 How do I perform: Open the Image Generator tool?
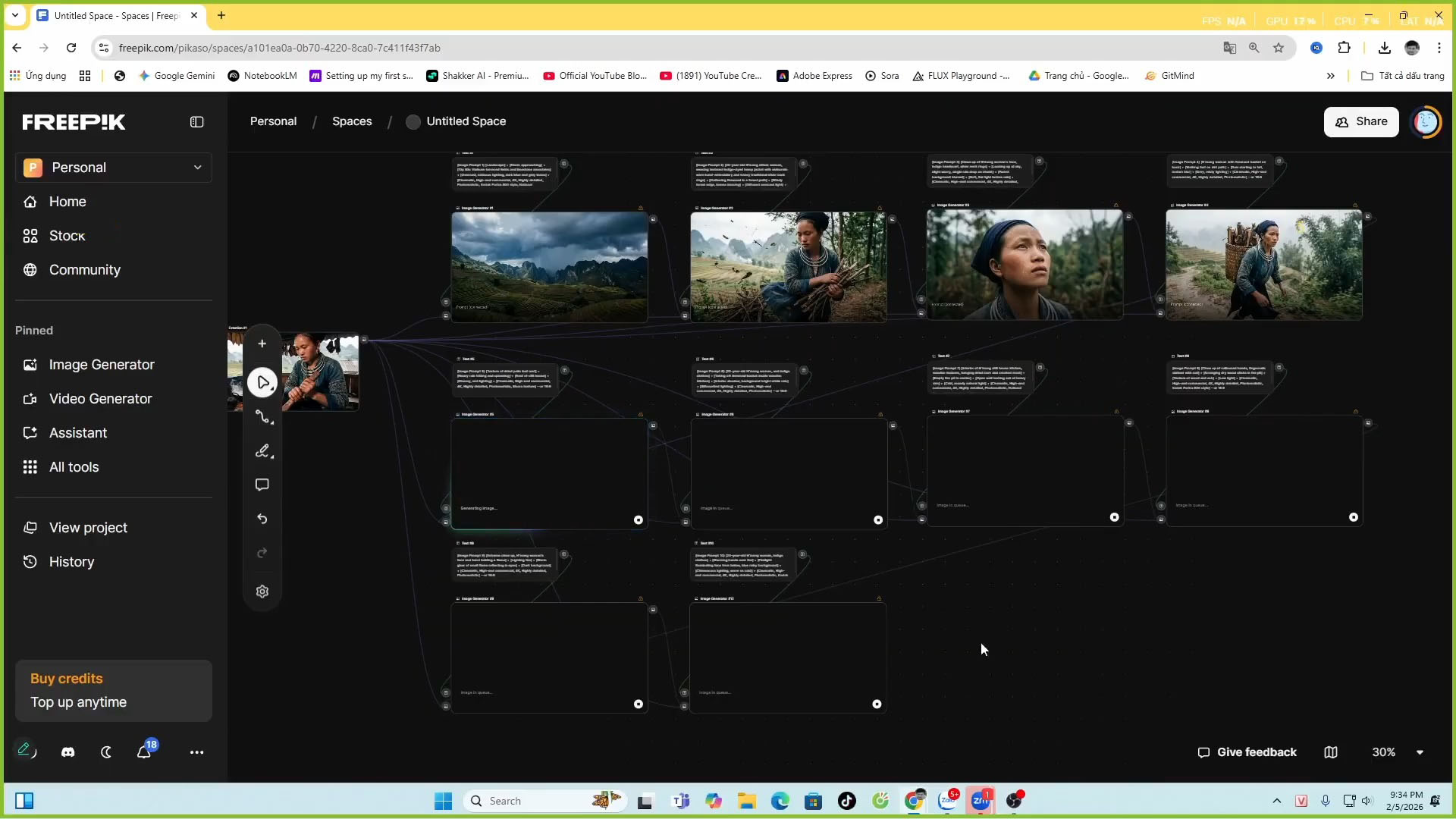(101, 365)
